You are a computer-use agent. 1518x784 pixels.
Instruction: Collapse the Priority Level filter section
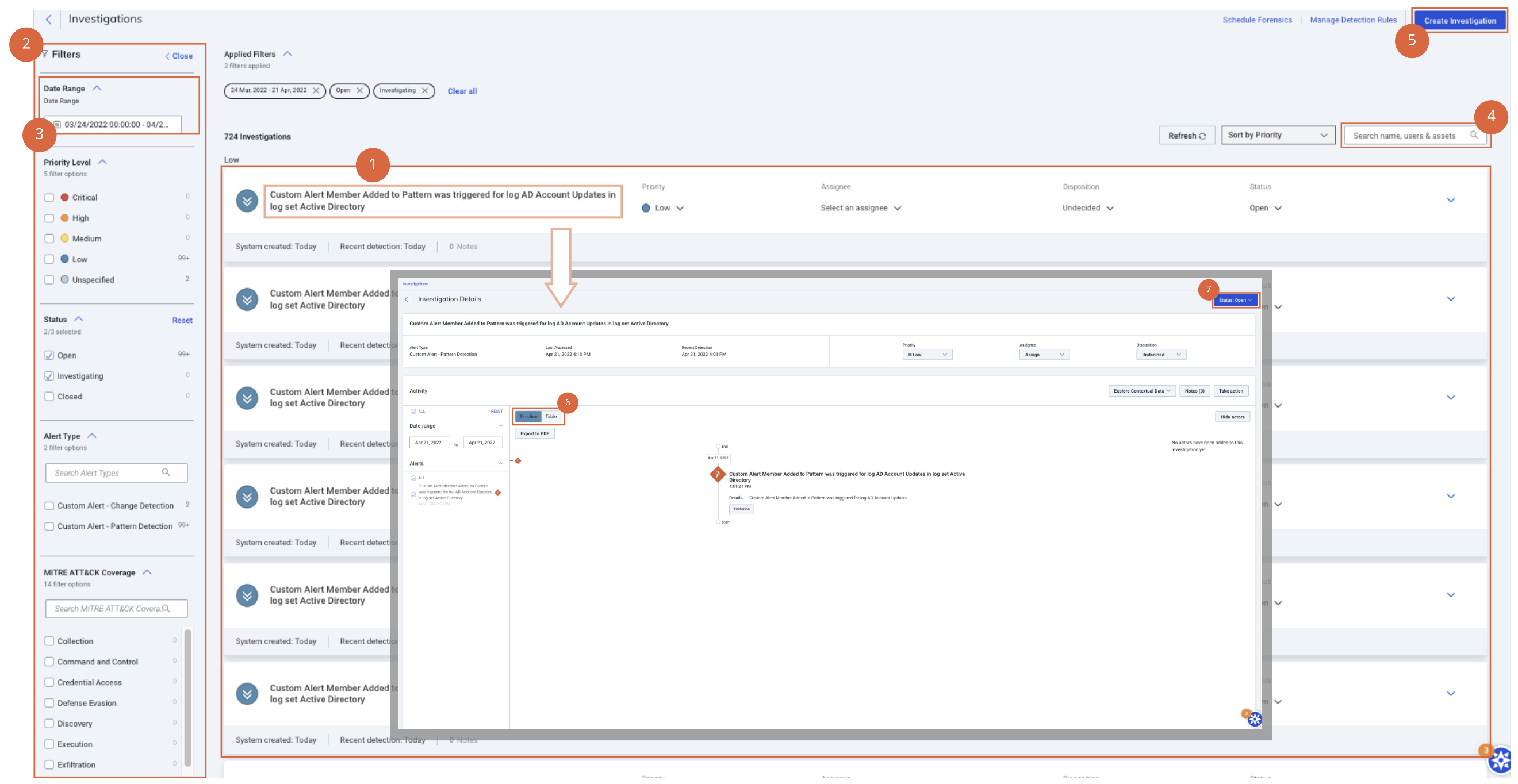click(102, 162)
